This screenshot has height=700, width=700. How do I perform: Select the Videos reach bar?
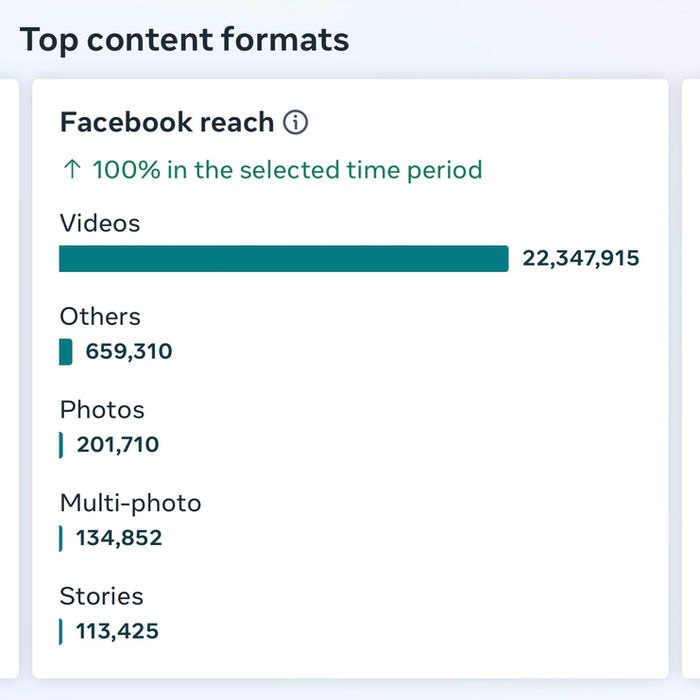tap(283, 258)
